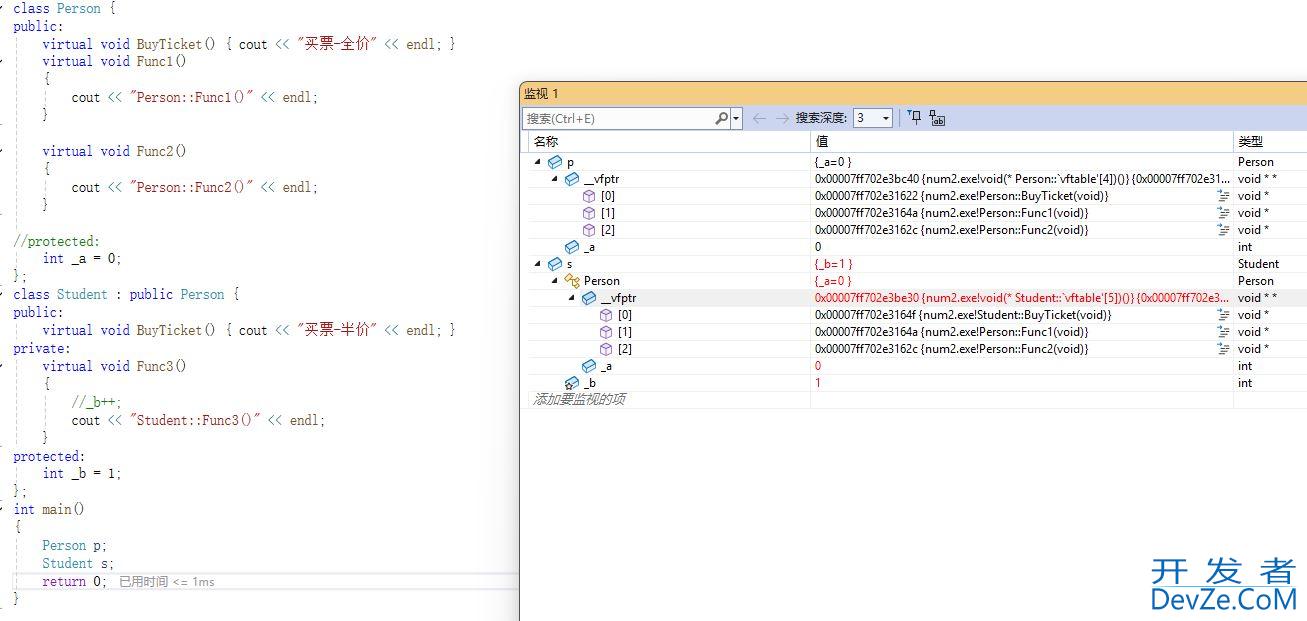Click the icon of highlighted __vfptr under Person
Image resolution: width=1307 pixels, height=621 pixels.
tap(589, 298)
